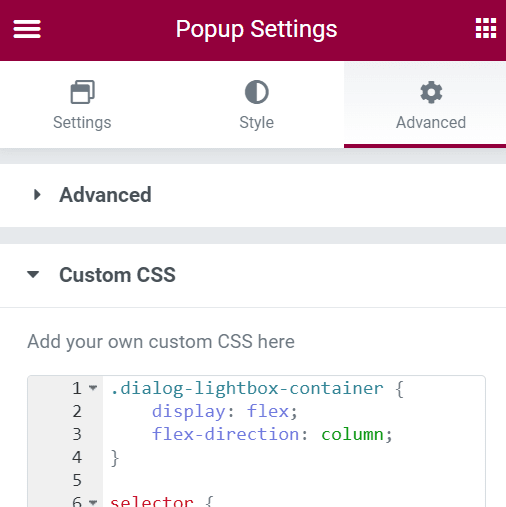This screenshot has width=506, height=507.
Task: Click line number 2 in the gutter
Action: 77,411
